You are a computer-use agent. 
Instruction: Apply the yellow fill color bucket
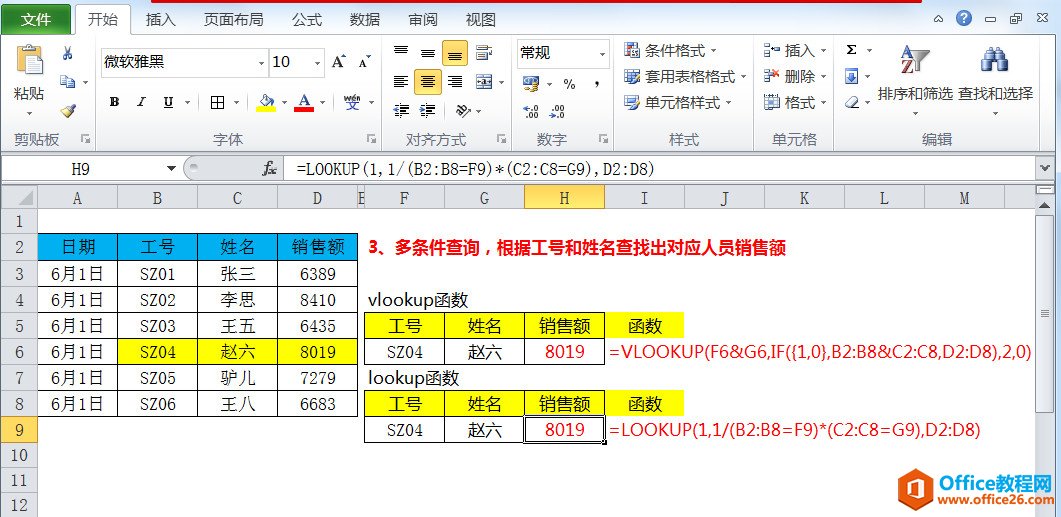(x=267, y=102)
